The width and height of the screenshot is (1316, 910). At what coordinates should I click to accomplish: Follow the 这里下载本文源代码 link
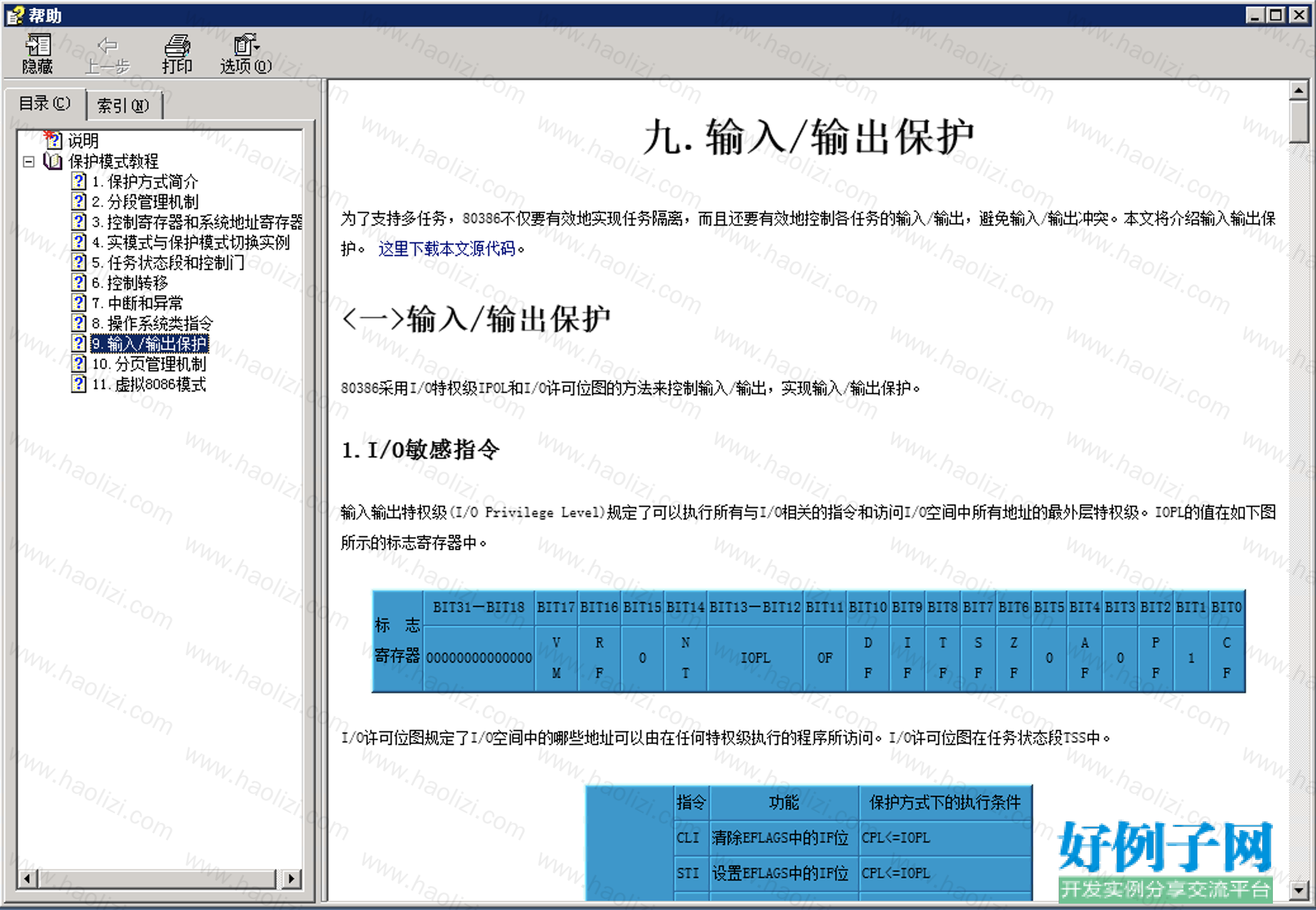(x=447, y=249)
